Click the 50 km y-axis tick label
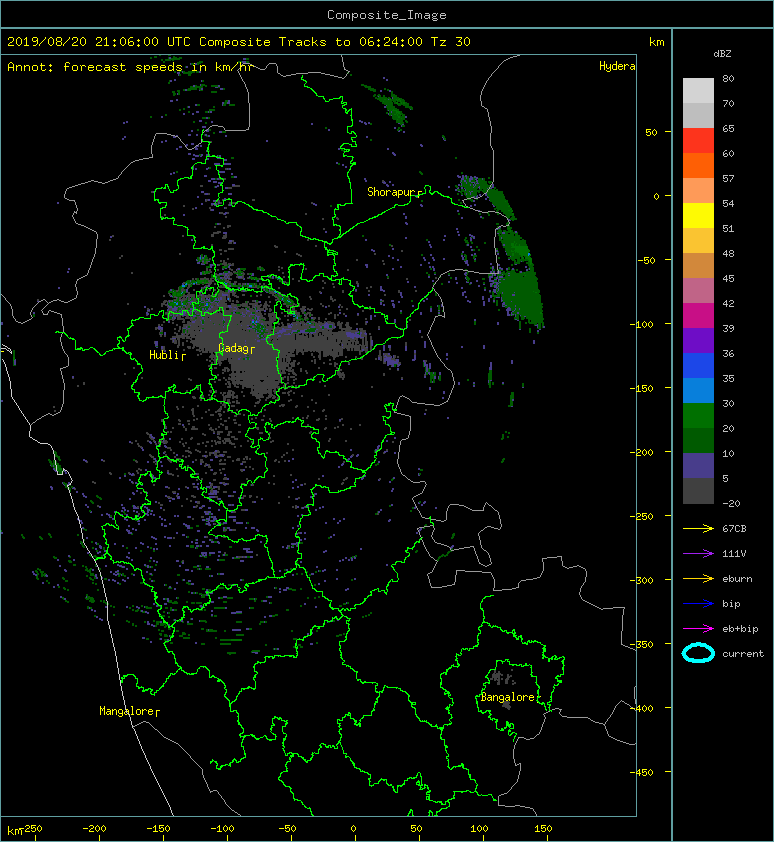The image size is (774, 842). click(x=651, y=133)
